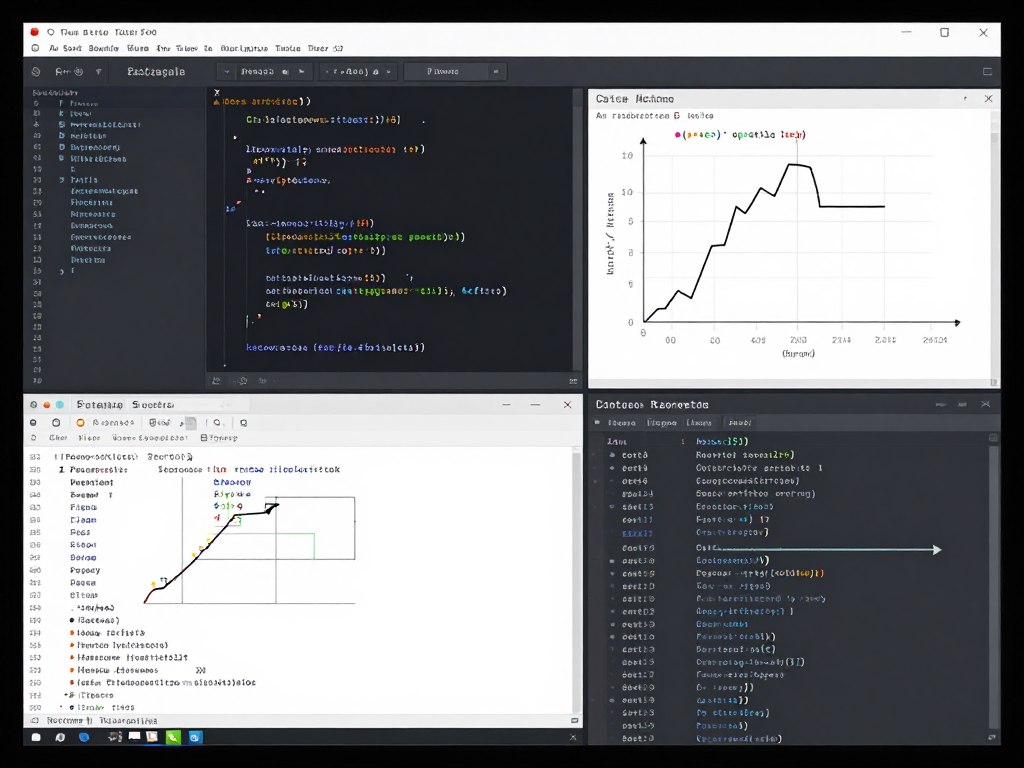Open the green app icon in the taskbar
This screenshot has width=1024, height=768.
click(x=173, y=737)
